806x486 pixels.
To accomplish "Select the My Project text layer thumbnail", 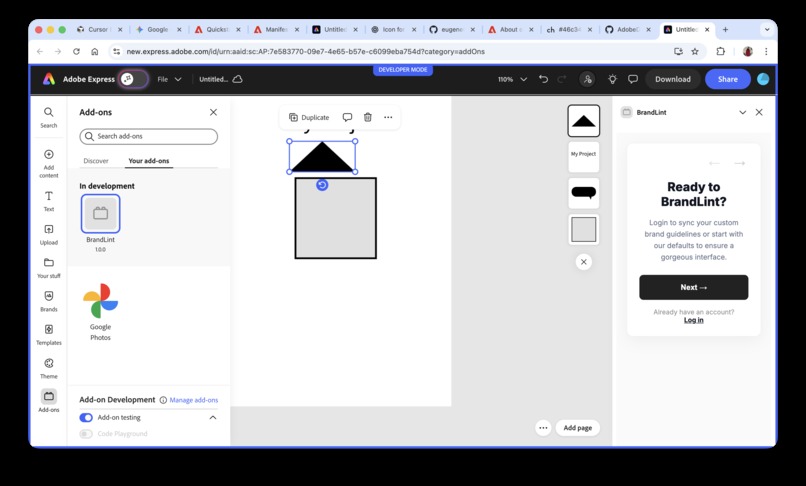I will [x=583, y=156].
